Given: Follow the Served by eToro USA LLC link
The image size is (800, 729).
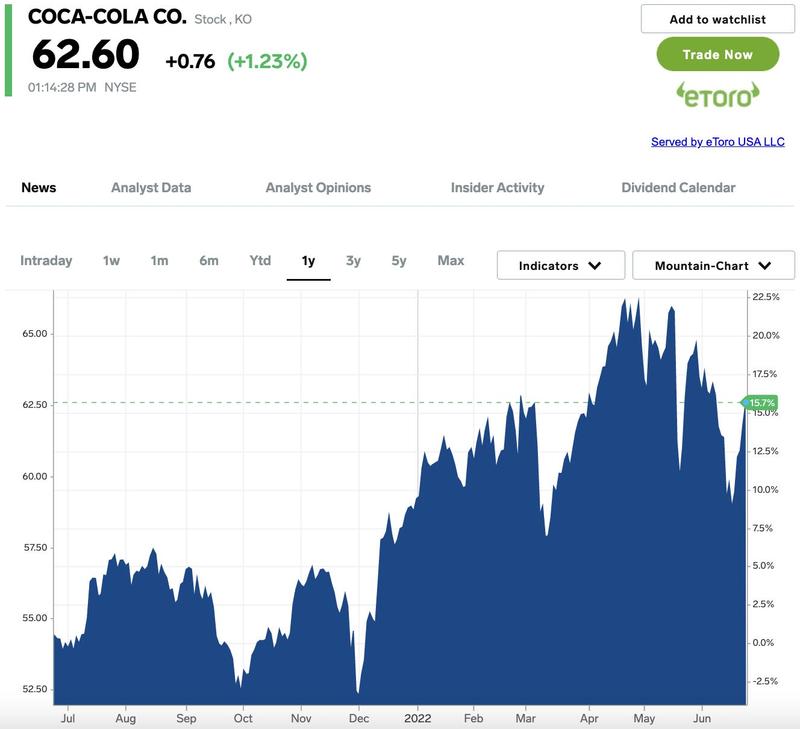Looking at the screenshot, I should coord(717,142).
